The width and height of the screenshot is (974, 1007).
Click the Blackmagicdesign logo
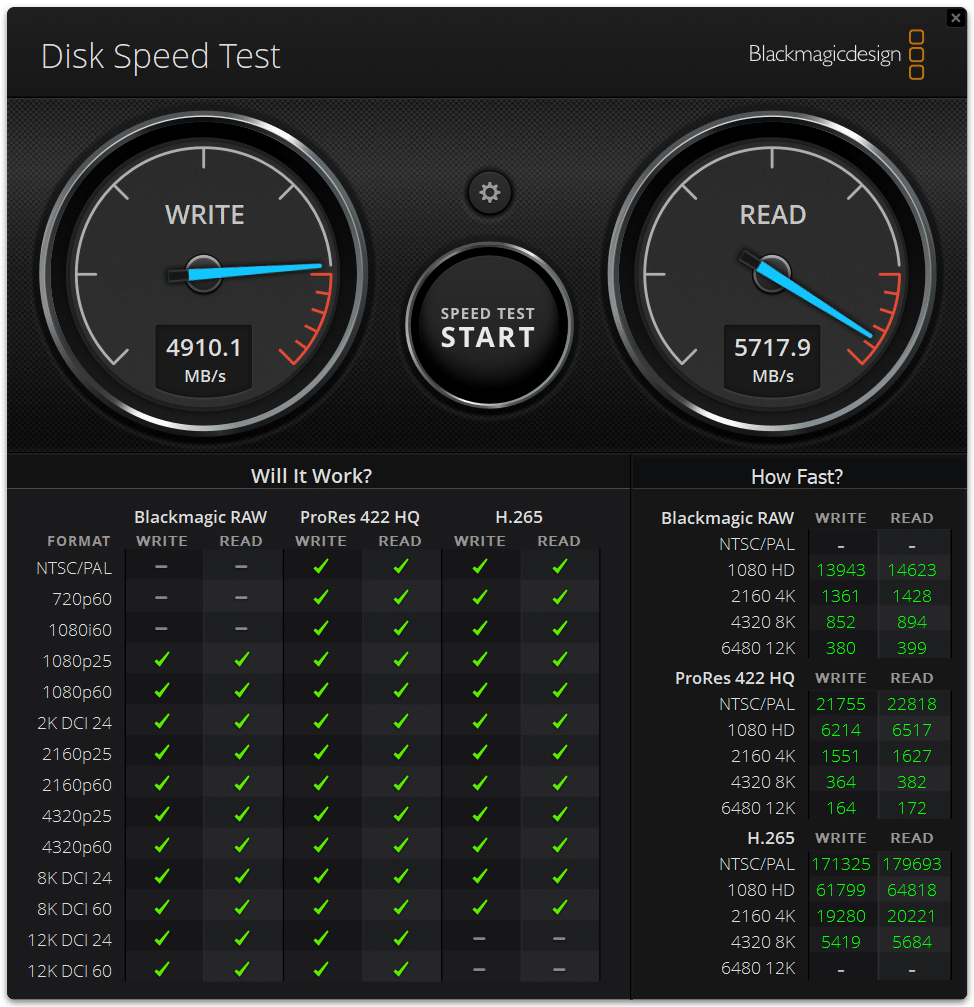(x=836, y=55)
